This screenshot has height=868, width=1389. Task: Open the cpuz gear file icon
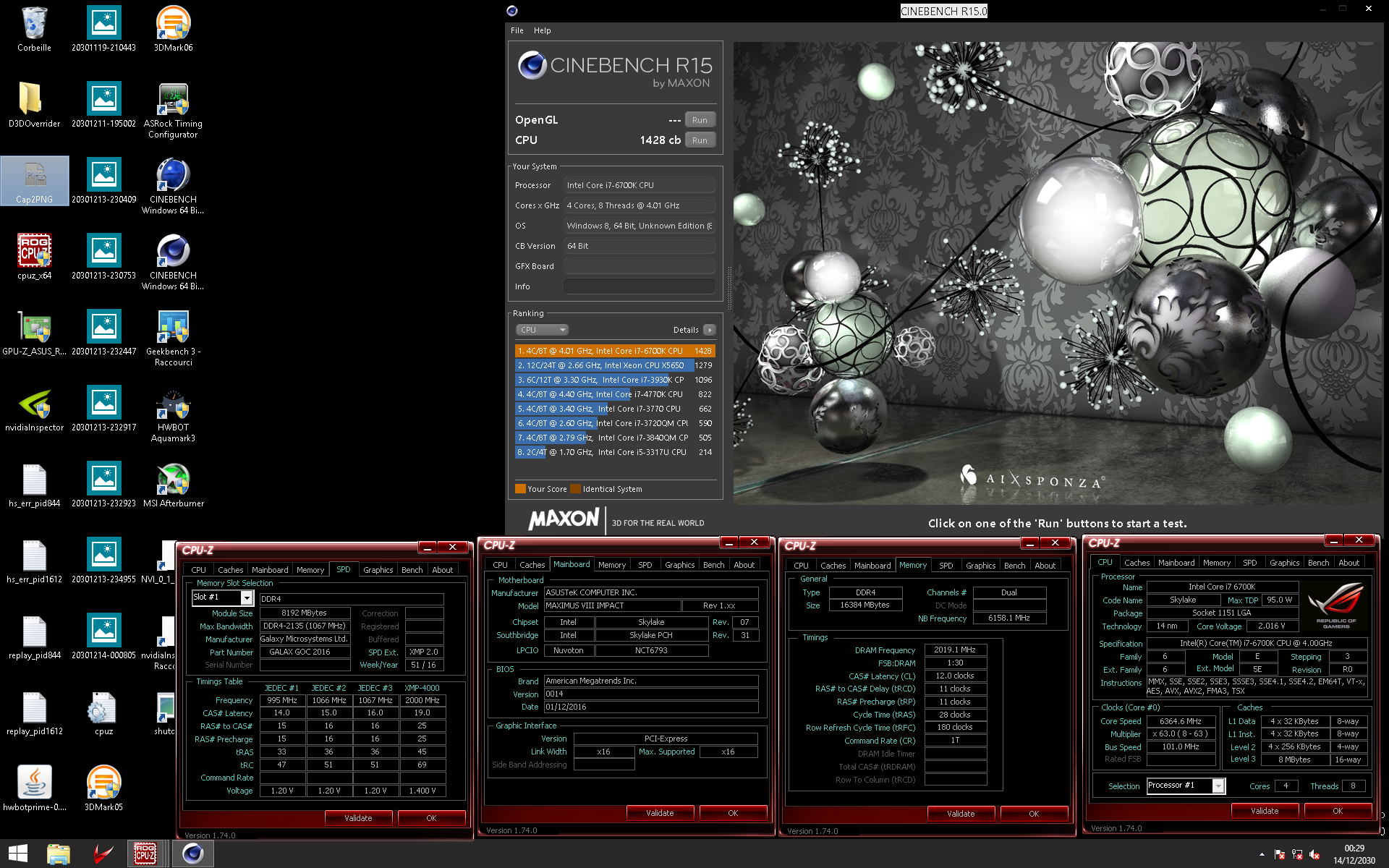coord(103,713)
